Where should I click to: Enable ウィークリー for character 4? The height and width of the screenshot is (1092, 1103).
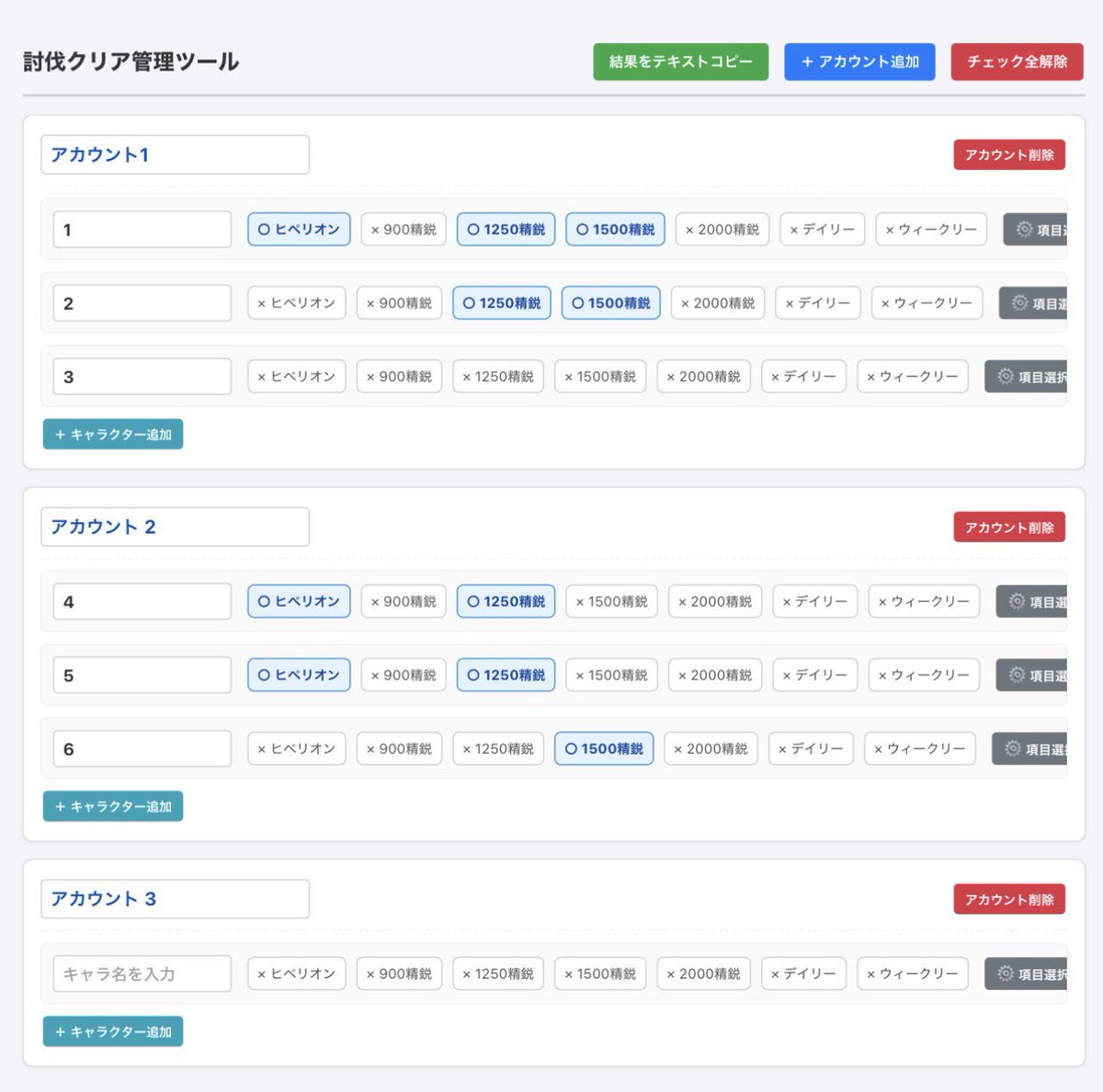924,601
